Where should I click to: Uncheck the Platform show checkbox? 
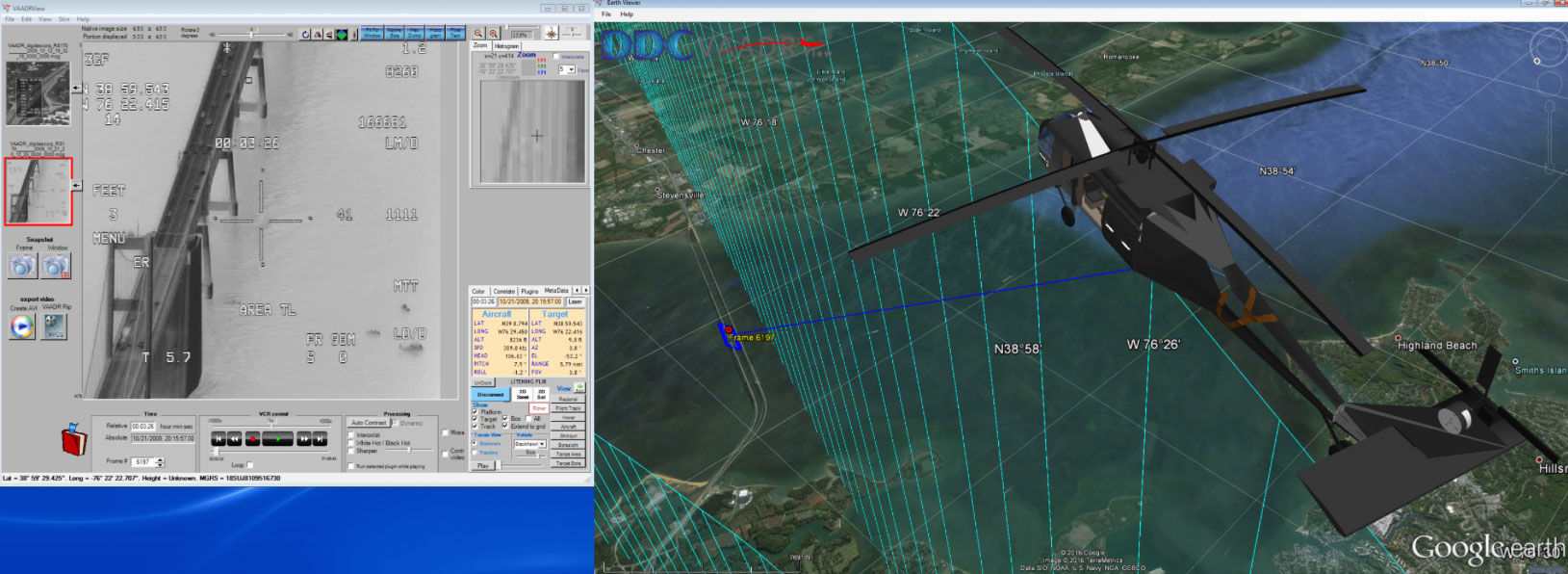coord(475,412)
